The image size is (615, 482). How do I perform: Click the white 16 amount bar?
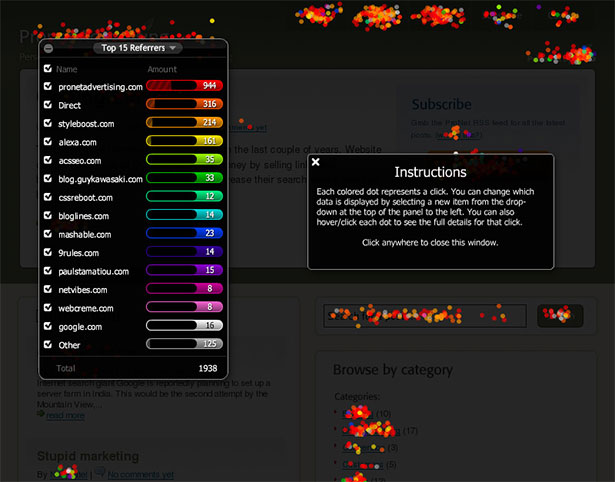pos(184,325)
